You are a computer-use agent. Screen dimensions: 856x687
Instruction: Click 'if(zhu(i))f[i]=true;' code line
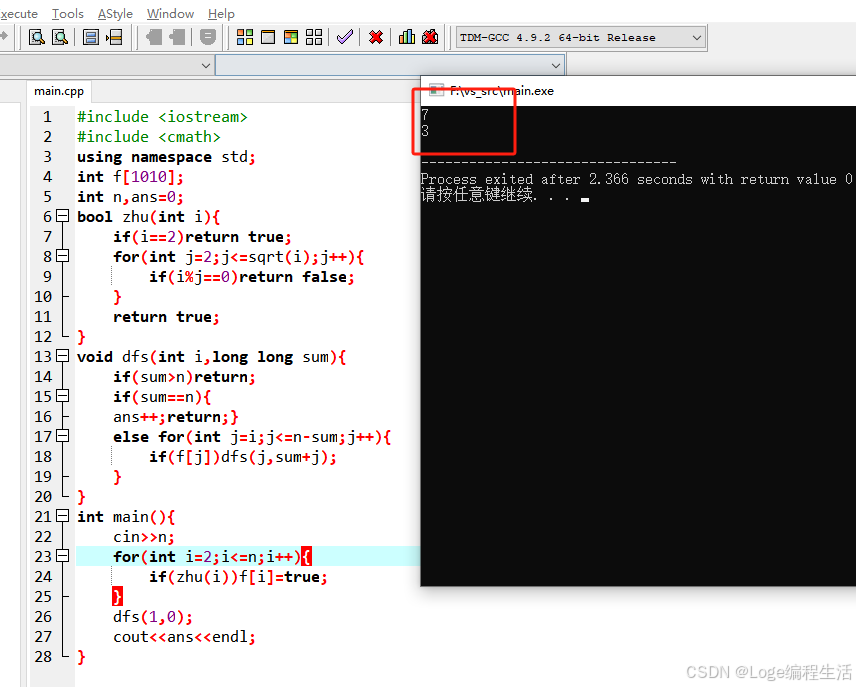(238, 577)
